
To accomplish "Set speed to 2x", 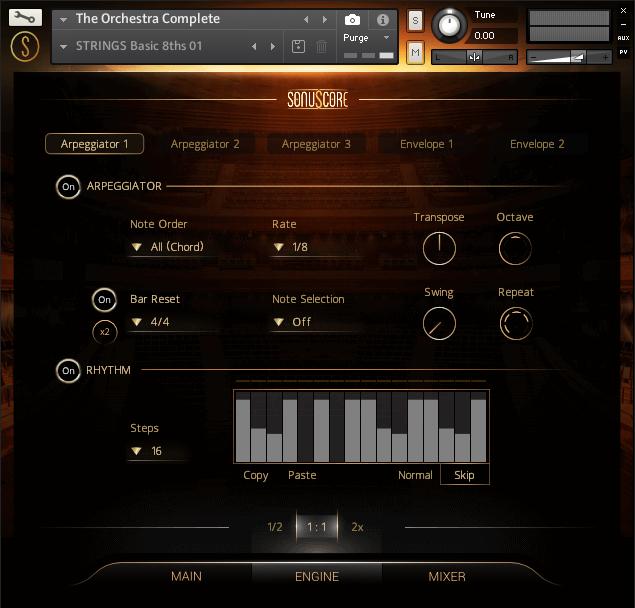I will (x=357, y=527).
